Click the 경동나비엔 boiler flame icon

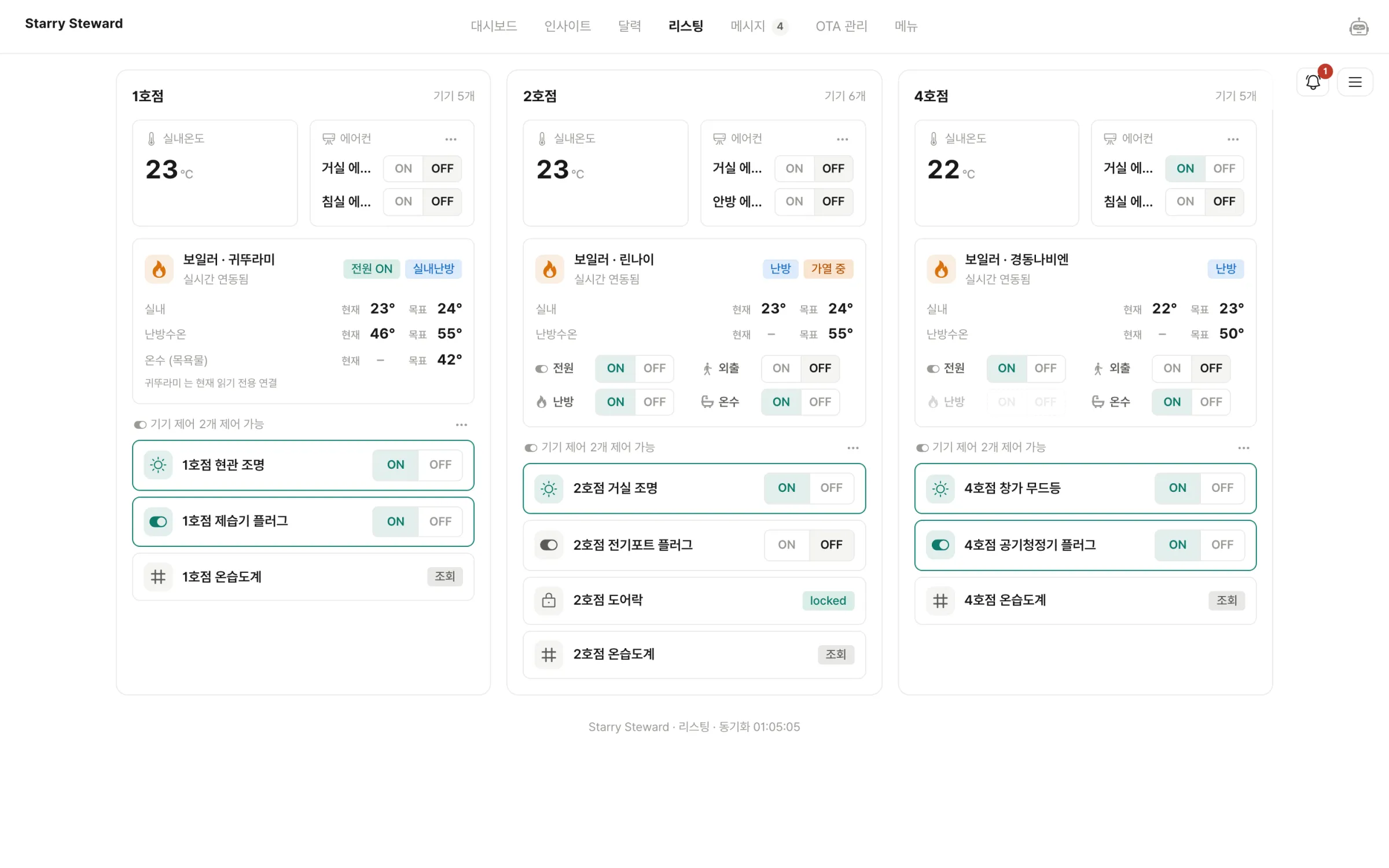[x=941, y=269]
